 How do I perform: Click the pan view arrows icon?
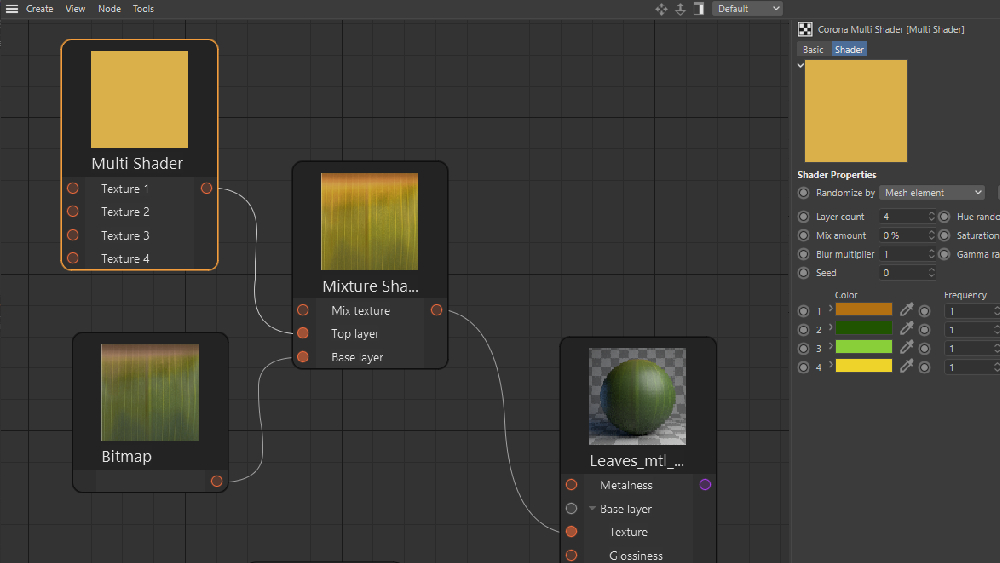point(661,9)
